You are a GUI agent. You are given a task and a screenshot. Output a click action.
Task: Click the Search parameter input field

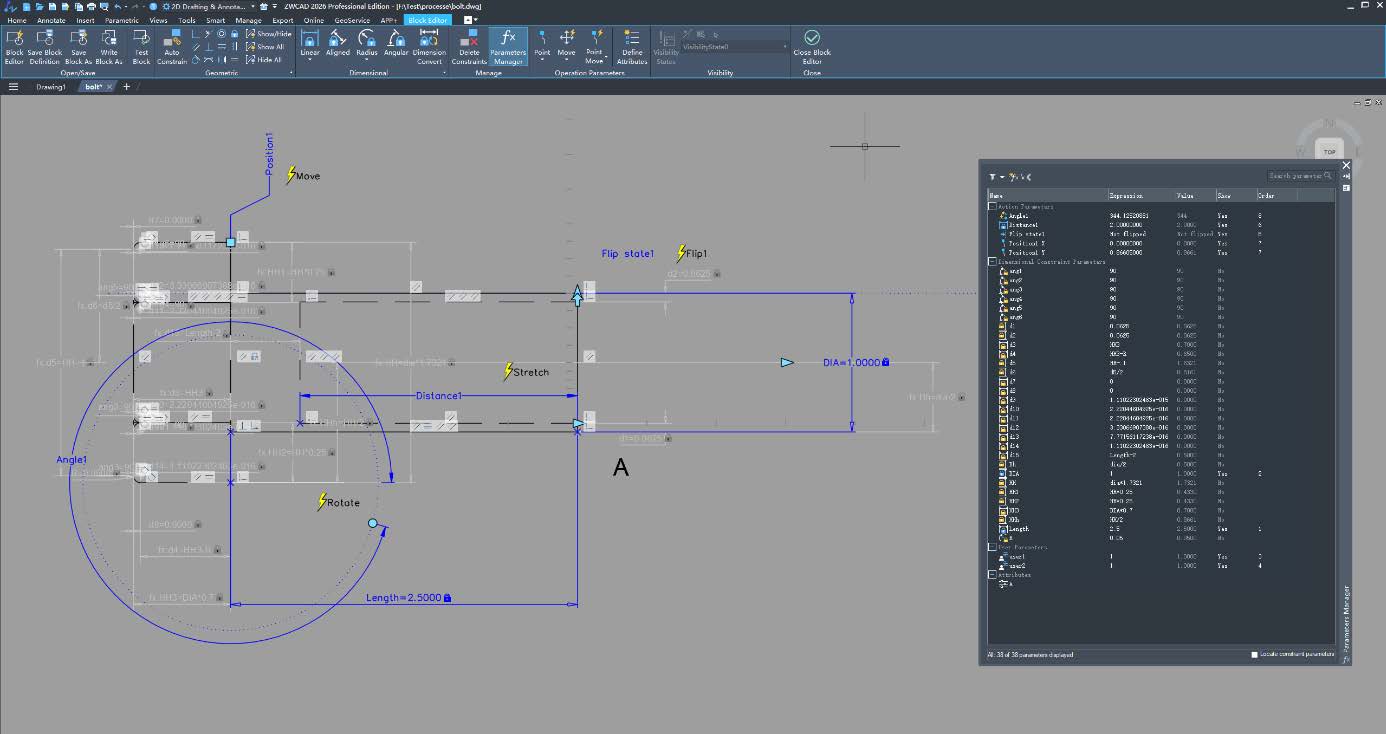pos(1297,176)
